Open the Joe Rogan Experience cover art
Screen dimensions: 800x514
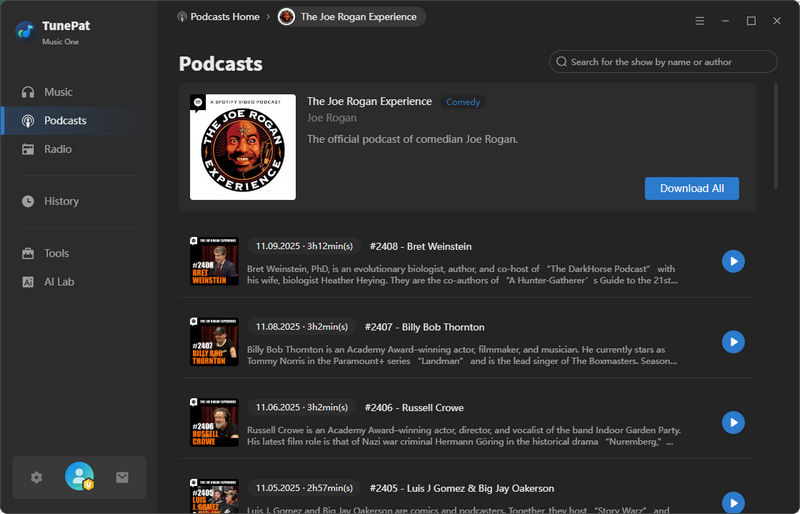(243, 147)
